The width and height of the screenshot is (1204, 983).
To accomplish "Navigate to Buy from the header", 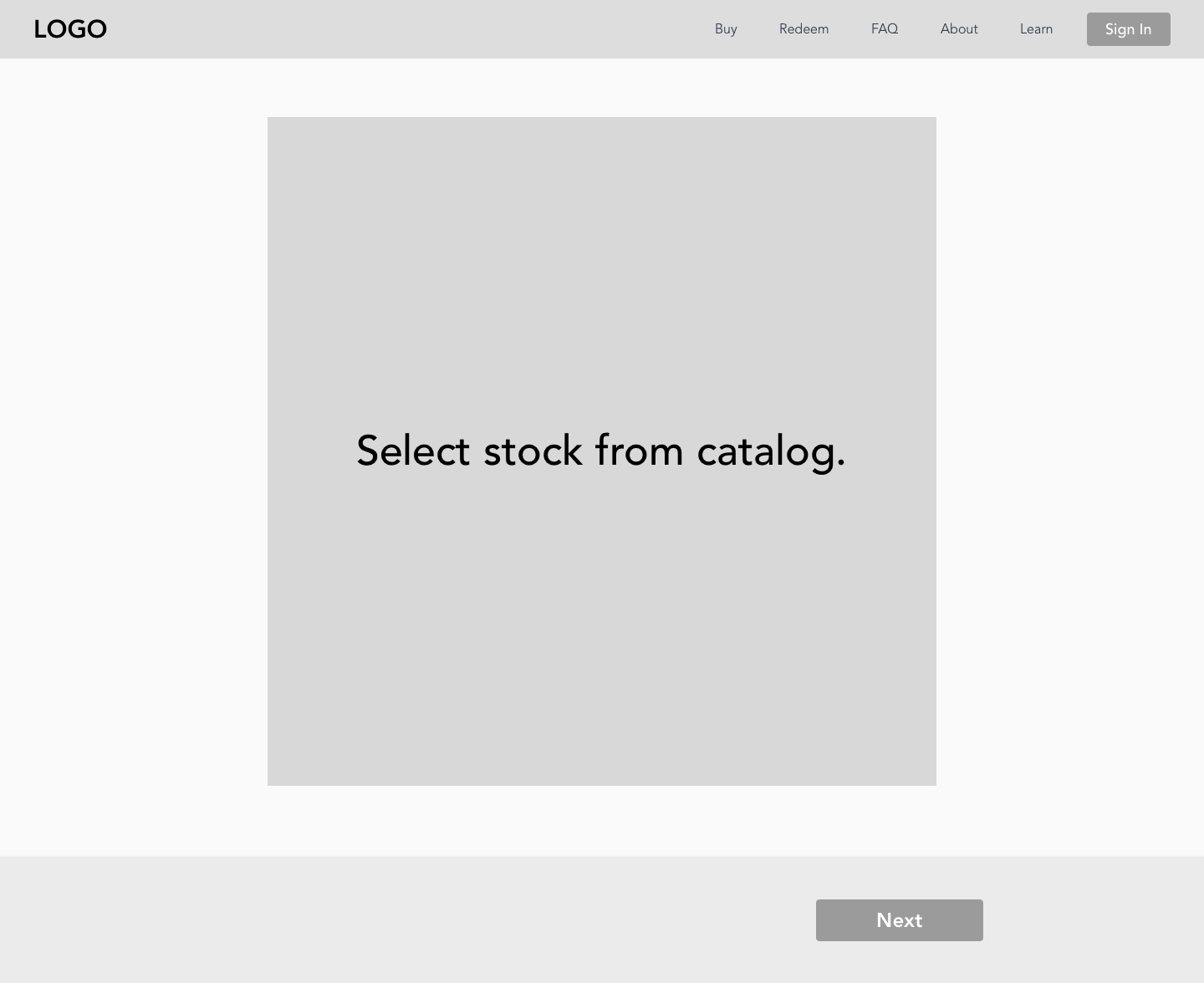I will tap(726, 29).
